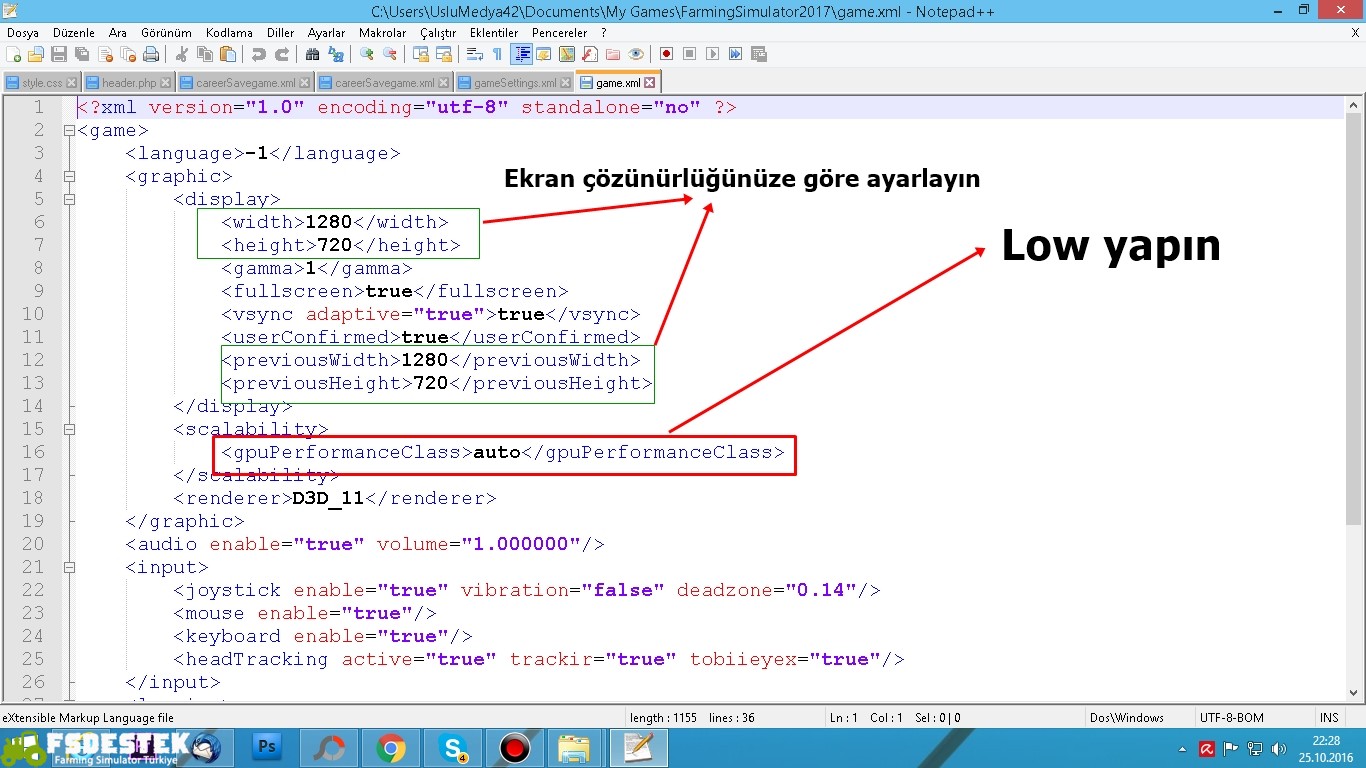Open the Eklentiler menu
Screen dimensions: 1366x768
494,33
